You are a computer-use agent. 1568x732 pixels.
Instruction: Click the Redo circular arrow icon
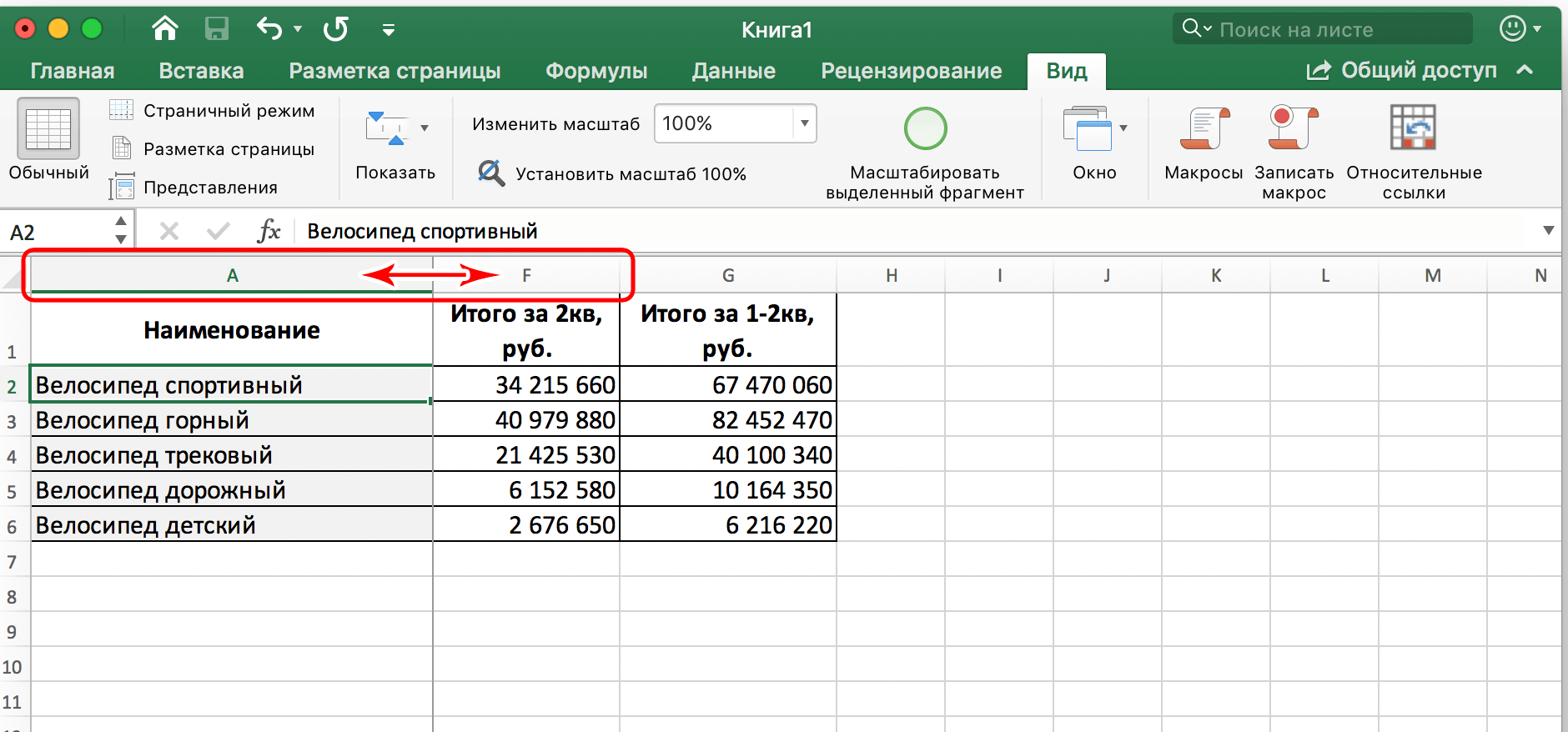[x=336, y=29]
